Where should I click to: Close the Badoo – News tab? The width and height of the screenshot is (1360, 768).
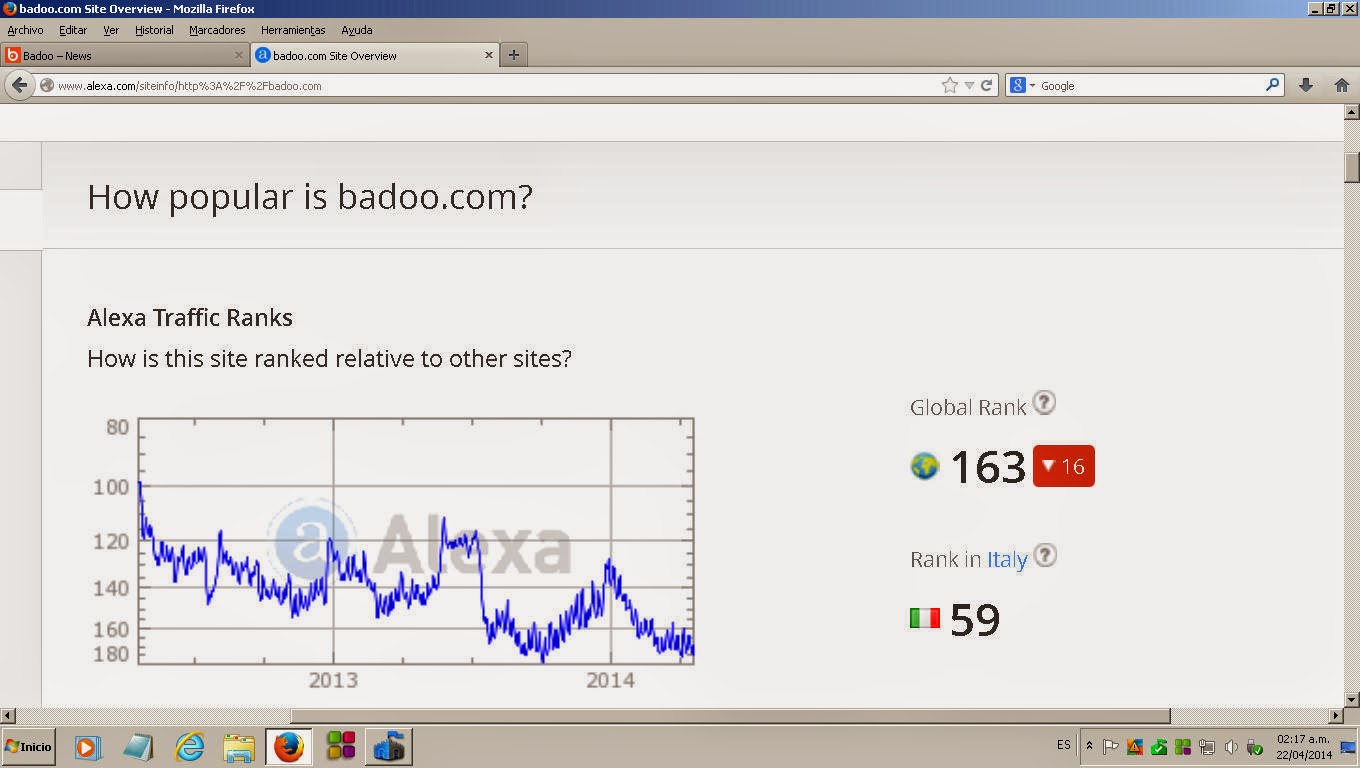pyautogui.click(x=238, y=55)
